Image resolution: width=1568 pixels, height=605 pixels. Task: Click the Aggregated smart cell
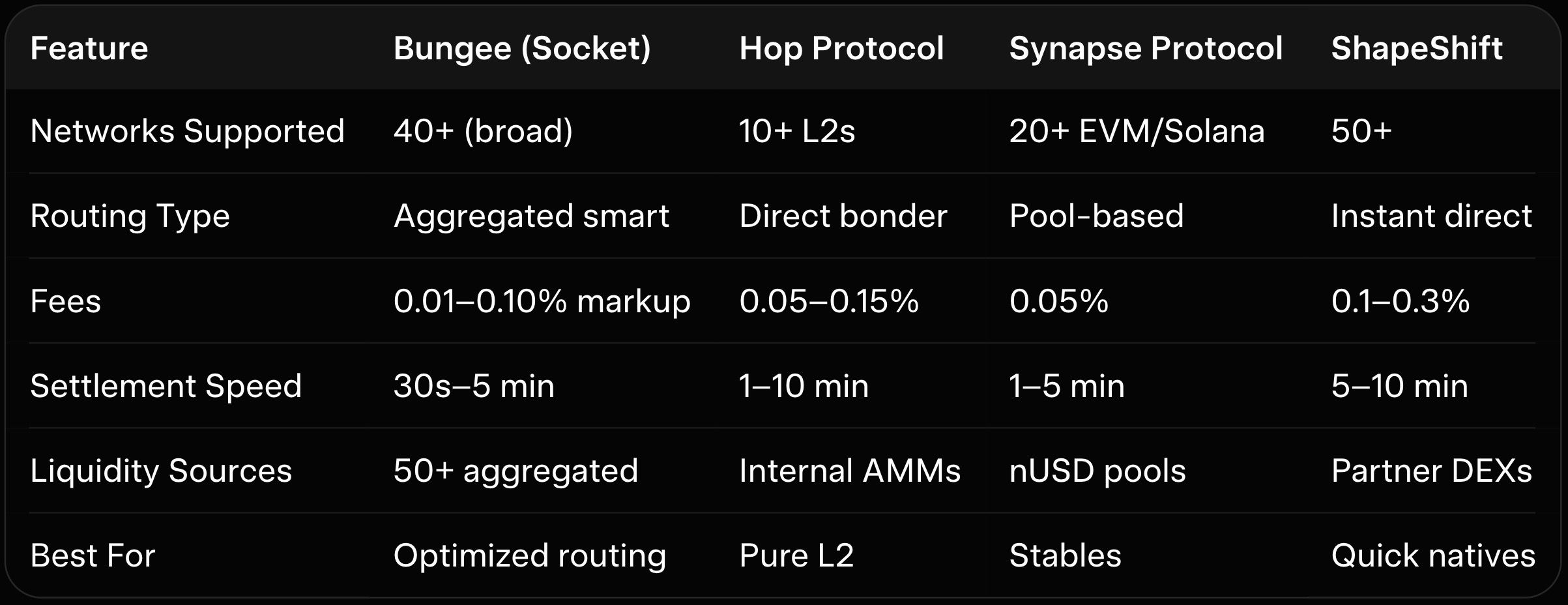[x=531, y=216]
